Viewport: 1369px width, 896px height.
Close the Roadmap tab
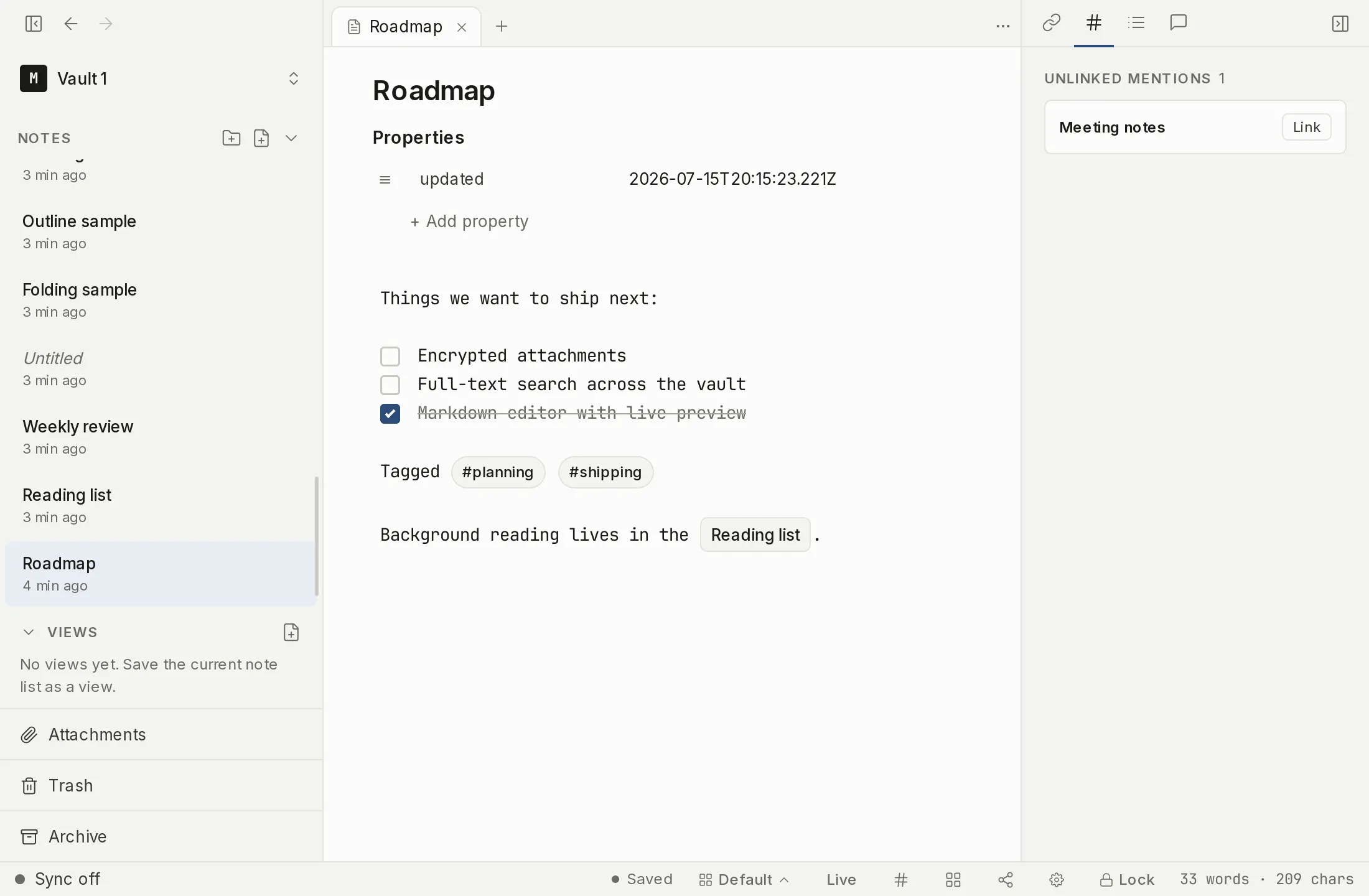click(462, 27)
